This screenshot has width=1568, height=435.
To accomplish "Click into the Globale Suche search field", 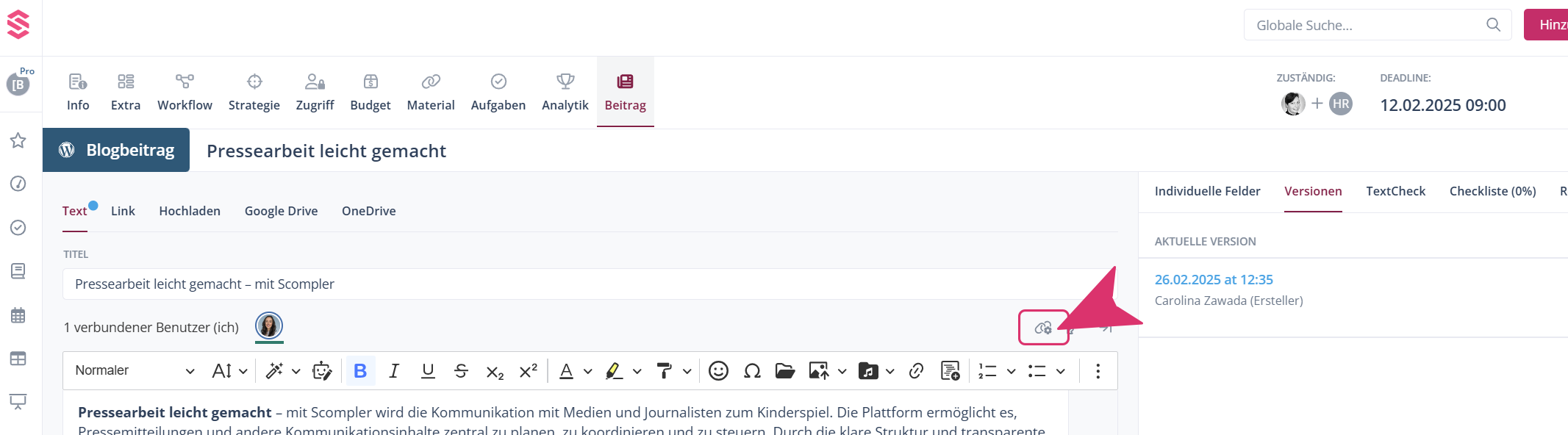I will 1367,25.
